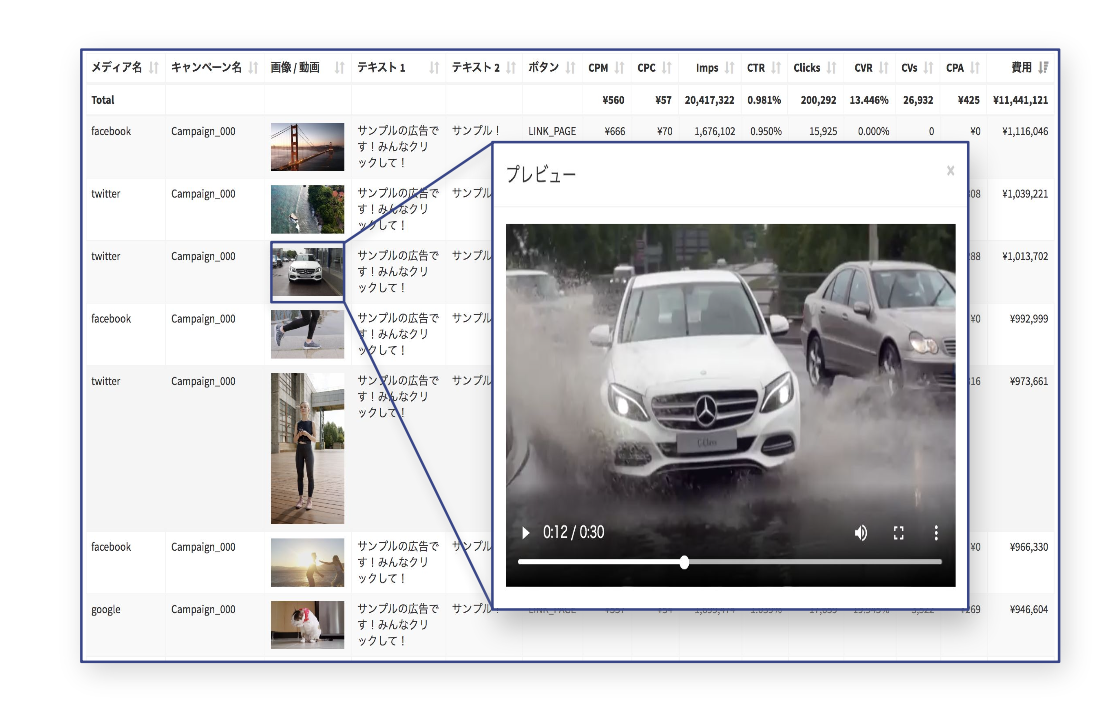Open the cat thumbnail
The width and height of the screenshot is (1106, 722).
pos(308,625)
